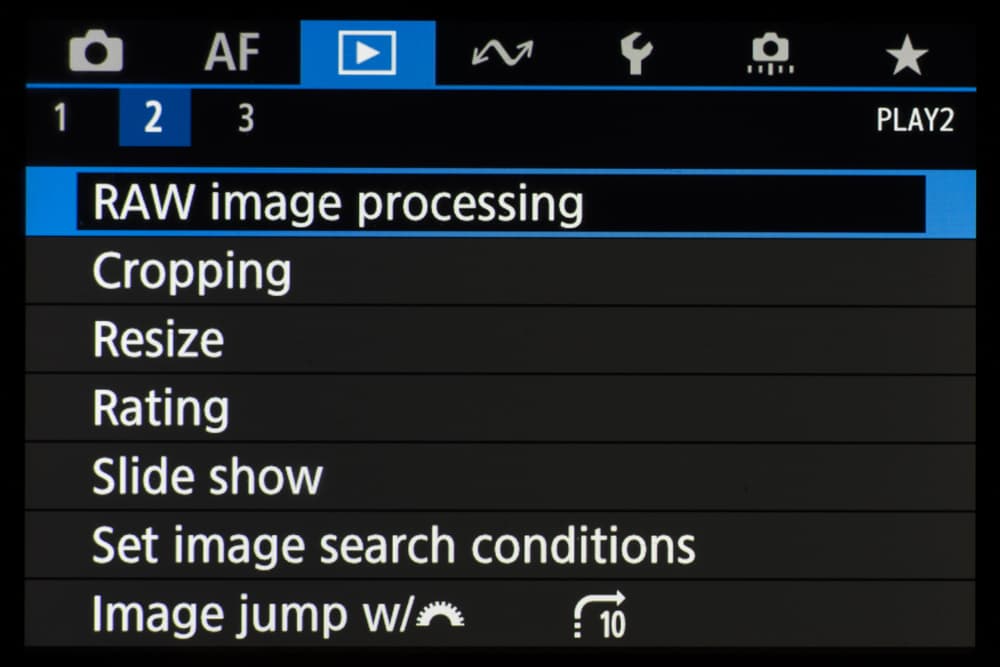Go to Playback sub-page 1
Screen dimensions: 1000x667
coord(61,119)
